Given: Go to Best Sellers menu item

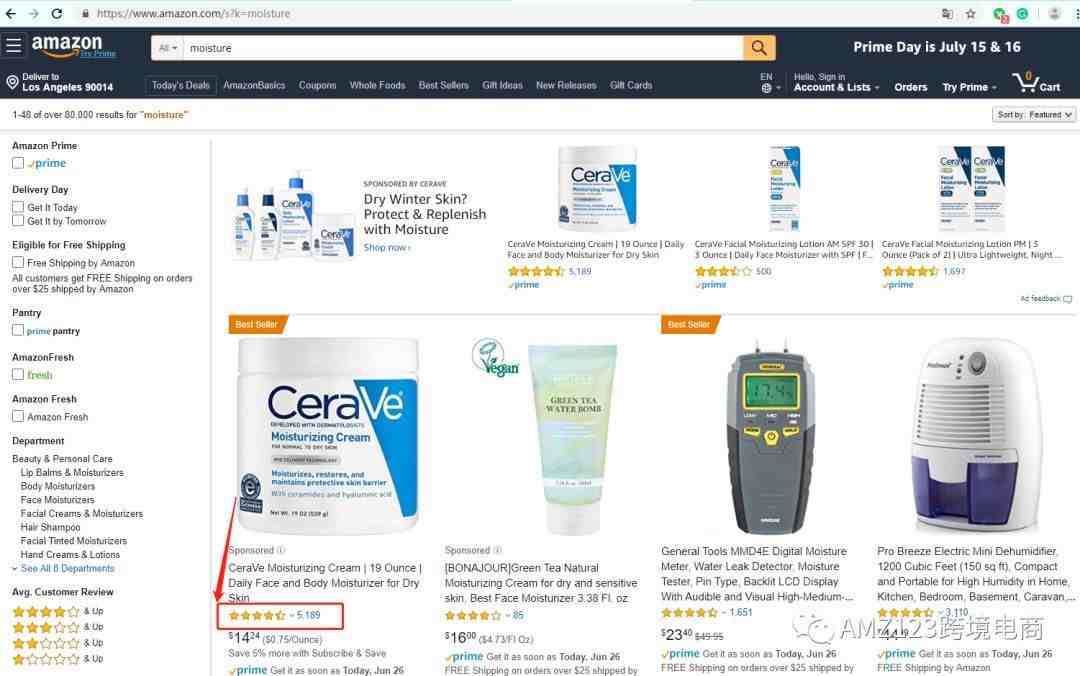Looking at the screenshot, I should coord(444,85).
